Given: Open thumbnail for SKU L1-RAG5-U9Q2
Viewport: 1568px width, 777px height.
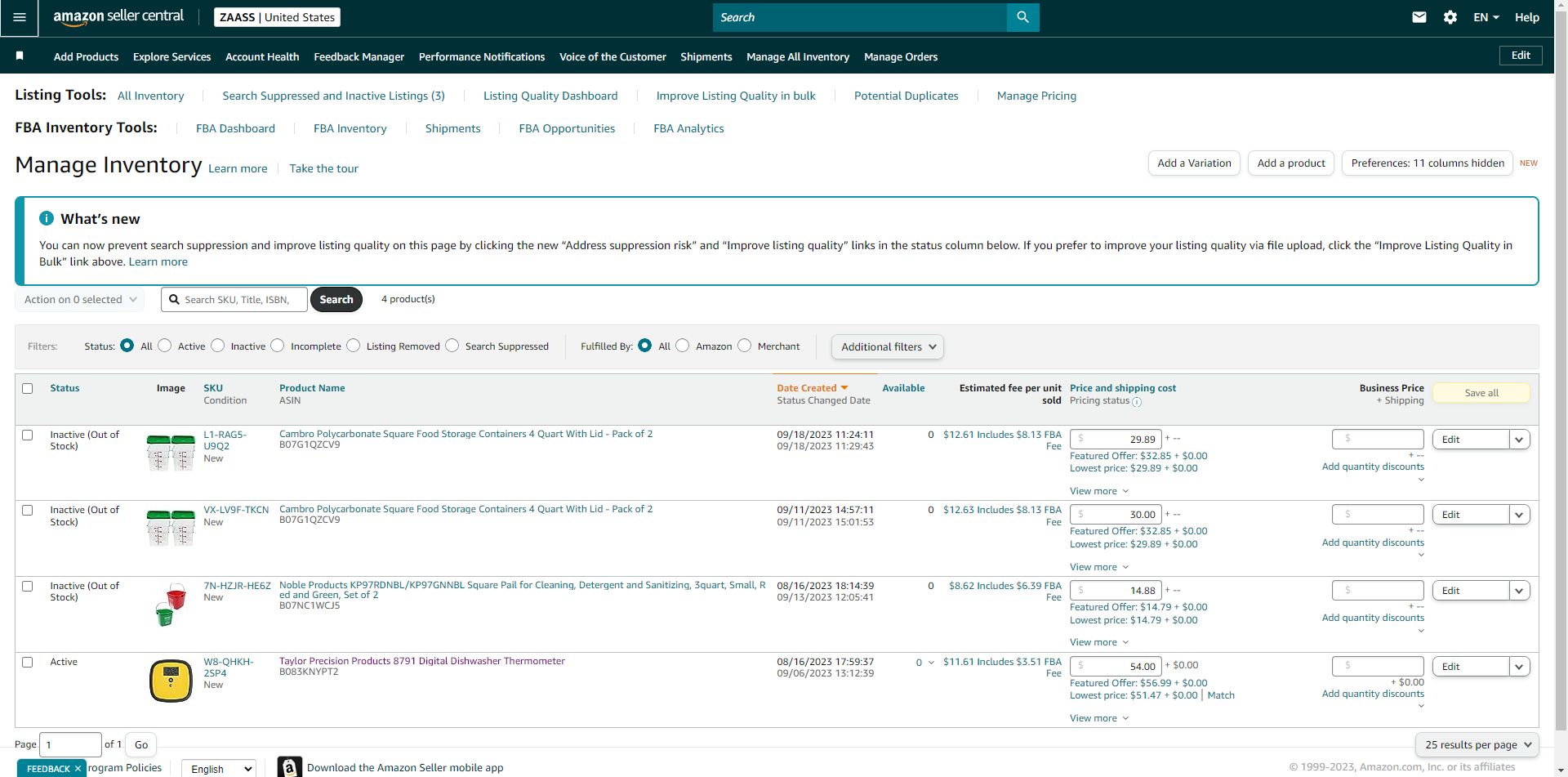Looking at the screenshot, I should [x=171, y=453].
